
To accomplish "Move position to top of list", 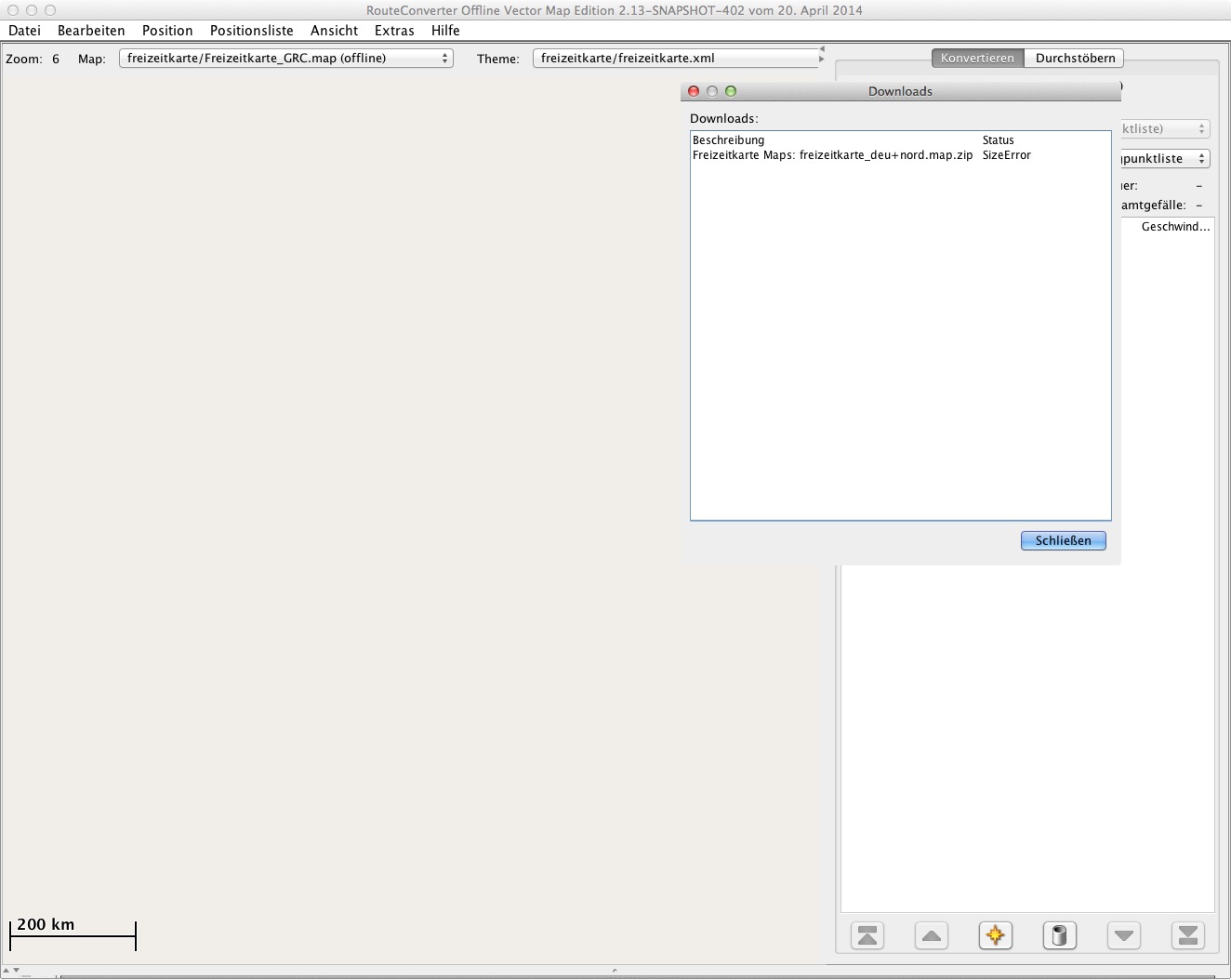I will point(867,935).
